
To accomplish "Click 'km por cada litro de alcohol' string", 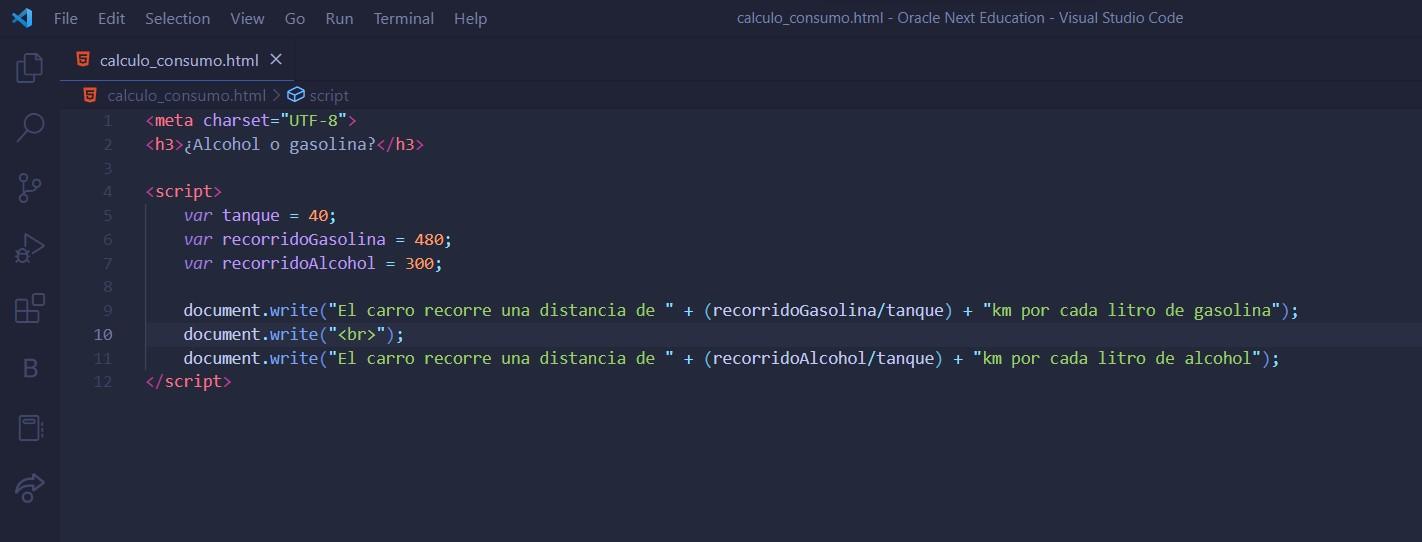I will [1117, 358].
